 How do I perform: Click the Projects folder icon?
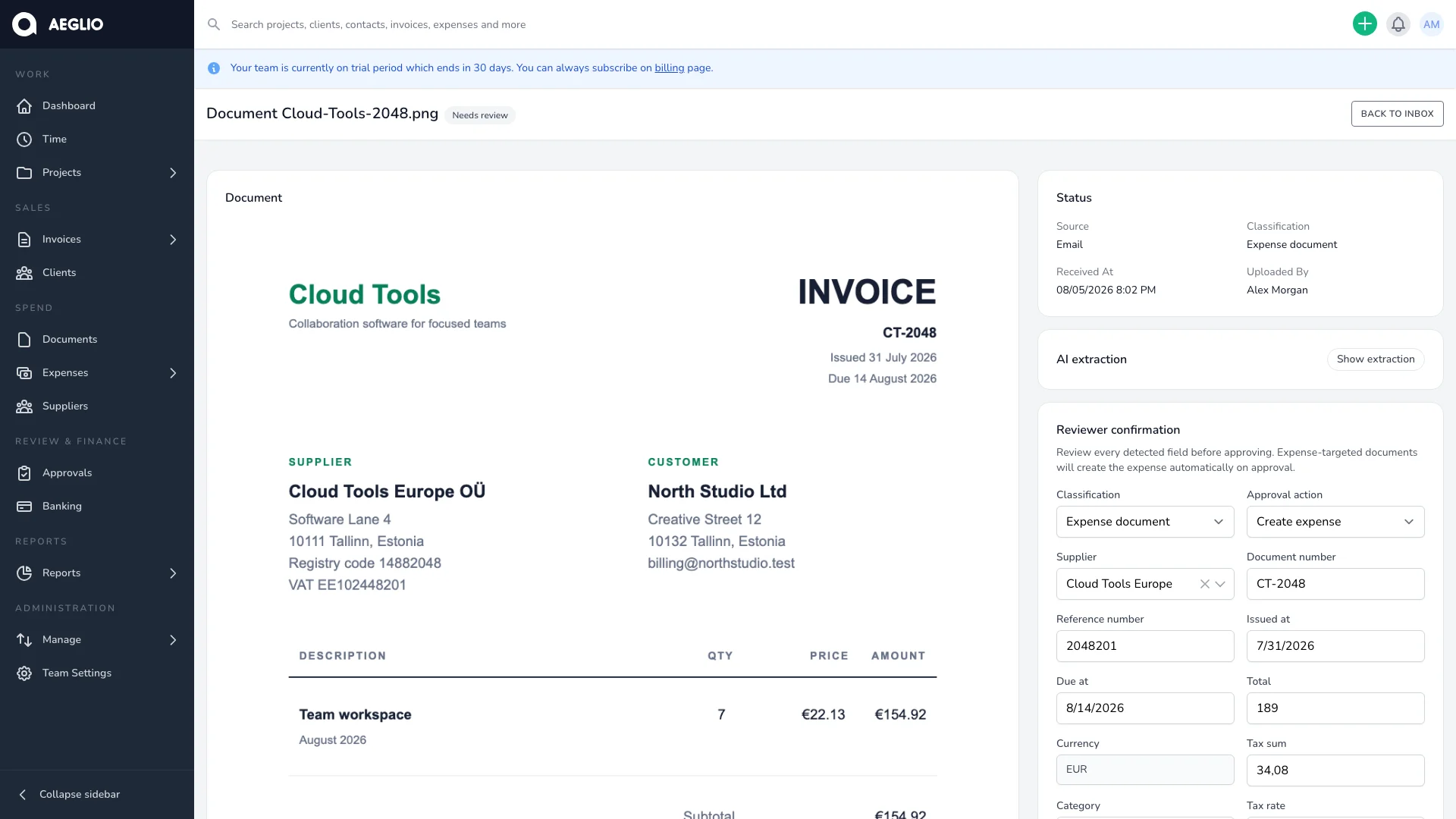pos(24,173)
